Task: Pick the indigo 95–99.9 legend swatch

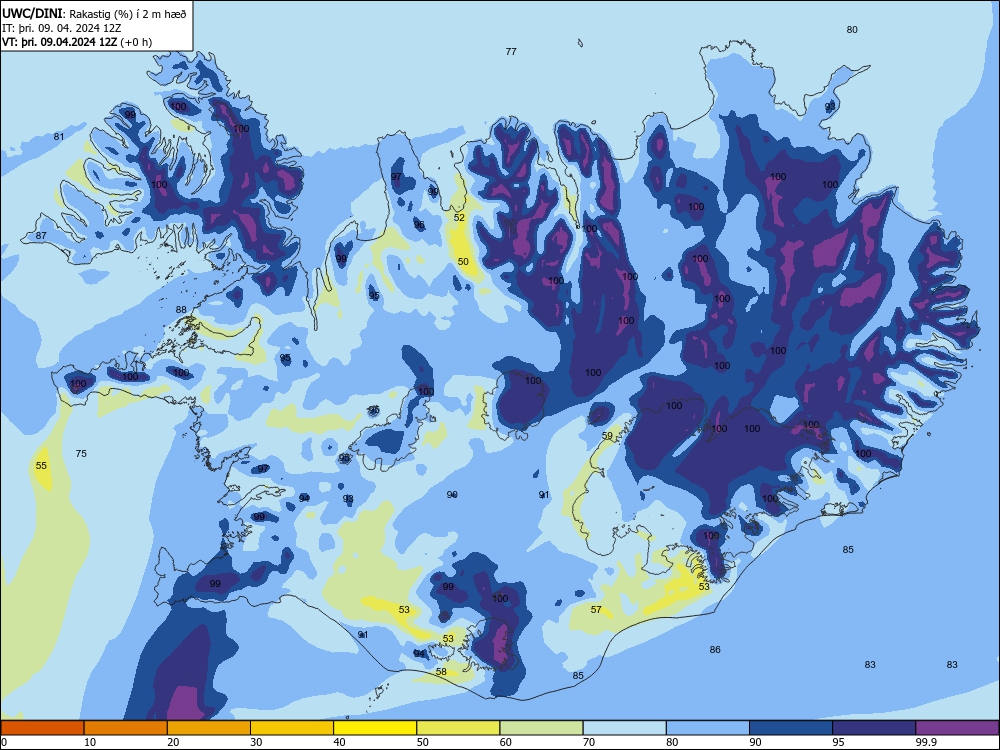Action: [874, 728]
